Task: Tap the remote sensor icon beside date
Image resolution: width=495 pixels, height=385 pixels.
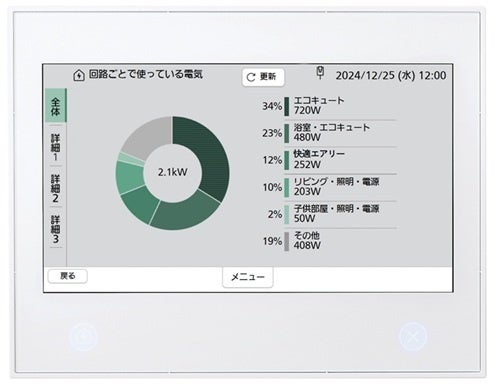Action: pos(320,73)
